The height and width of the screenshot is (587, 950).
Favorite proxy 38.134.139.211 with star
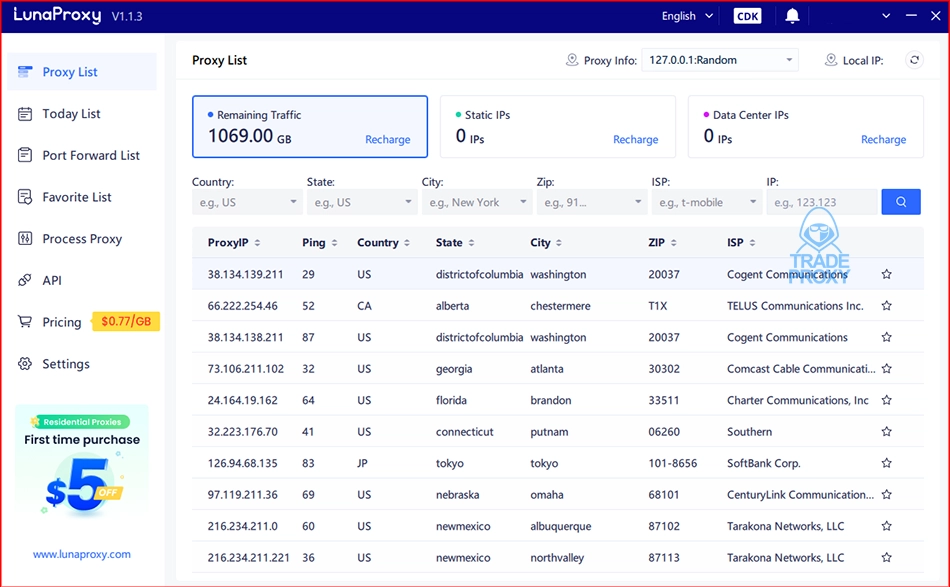tap(886, 274)
